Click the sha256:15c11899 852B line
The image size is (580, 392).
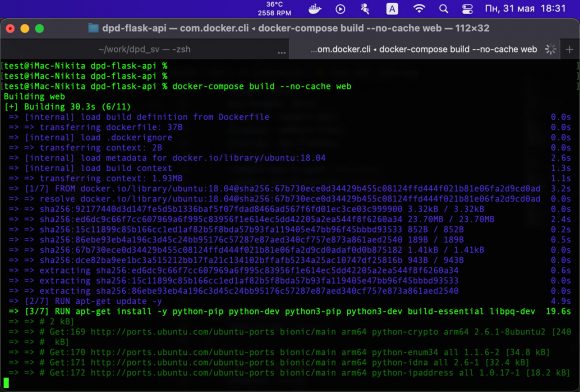coord(236,230)
